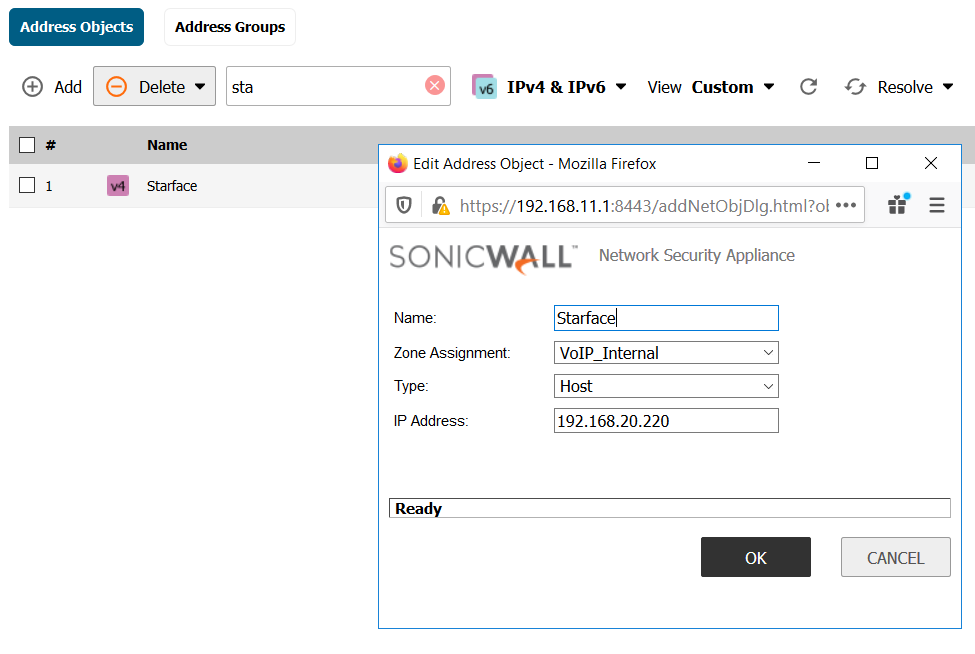
Task: Click the Firefox gift what's-new icon
Action: point(898,204)
